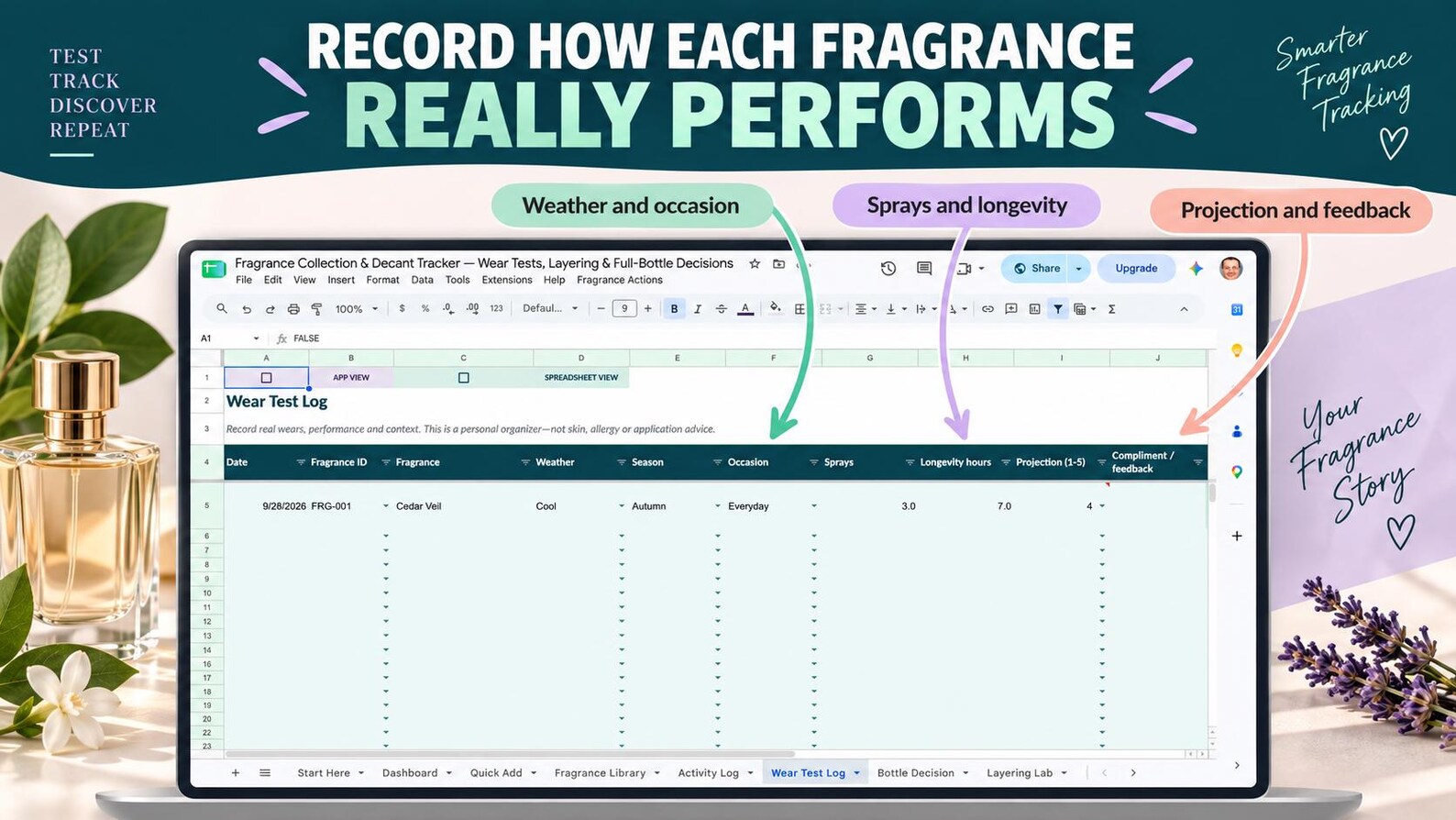Open the text color picker
Image resolution: width=1456 pixels, height=820 pixels.
tap(745, 309)
